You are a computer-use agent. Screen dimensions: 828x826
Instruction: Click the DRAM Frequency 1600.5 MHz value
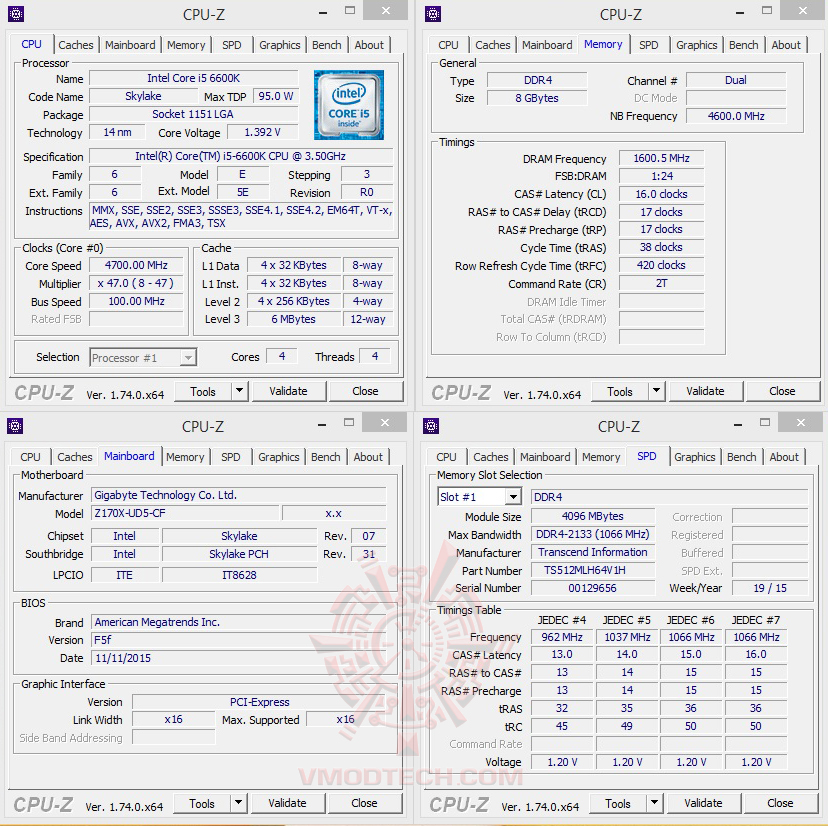[661, 158]
